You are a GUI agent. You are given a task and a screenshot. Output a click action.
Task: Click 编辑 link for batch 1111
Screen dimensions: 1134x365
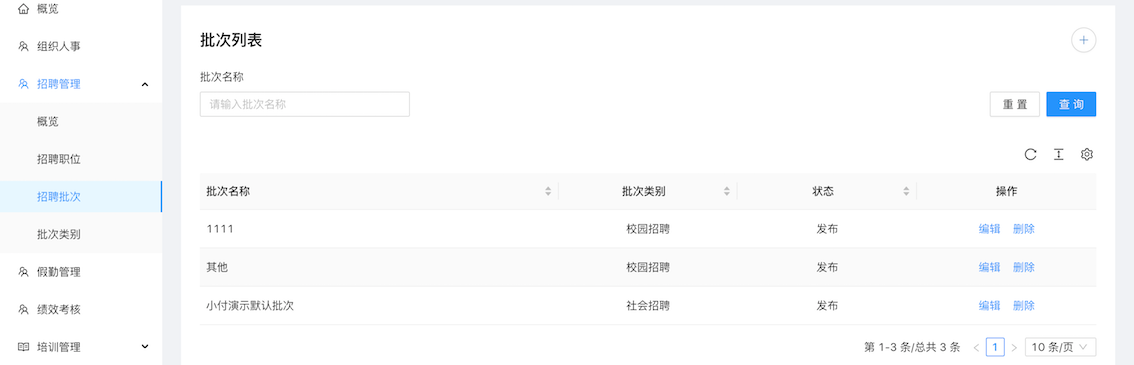(989, 229)
